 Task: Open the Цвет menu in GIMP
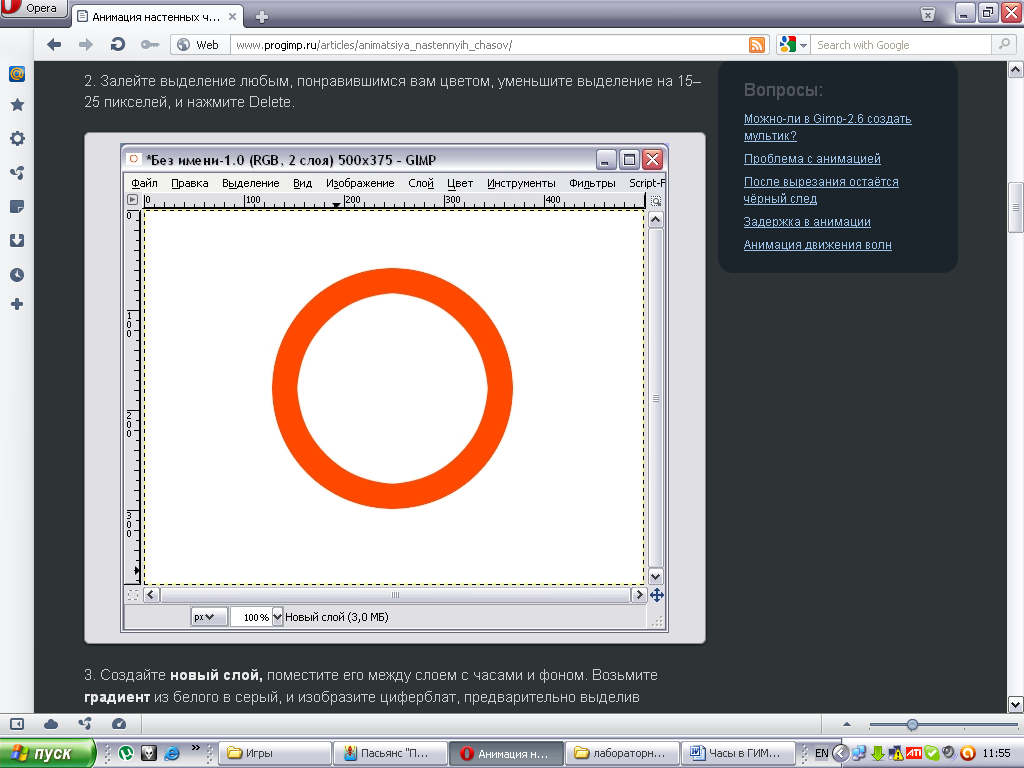click(460, 183)
